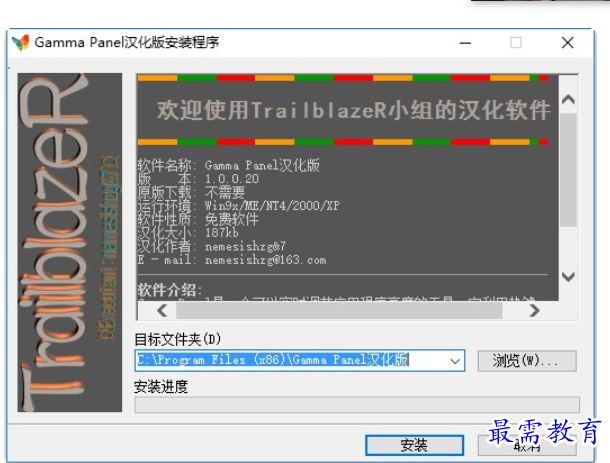
Task: Click the info text horizontal scrollbar left arrow
Action: [162, 310]
